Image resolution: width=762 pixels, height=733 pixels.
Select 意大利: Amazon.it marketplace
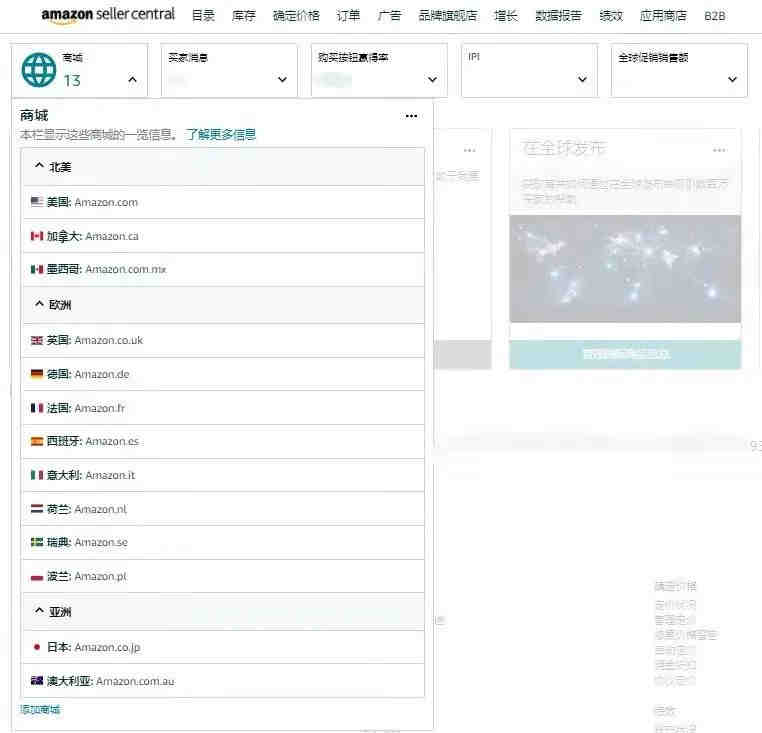pos(223,475)
